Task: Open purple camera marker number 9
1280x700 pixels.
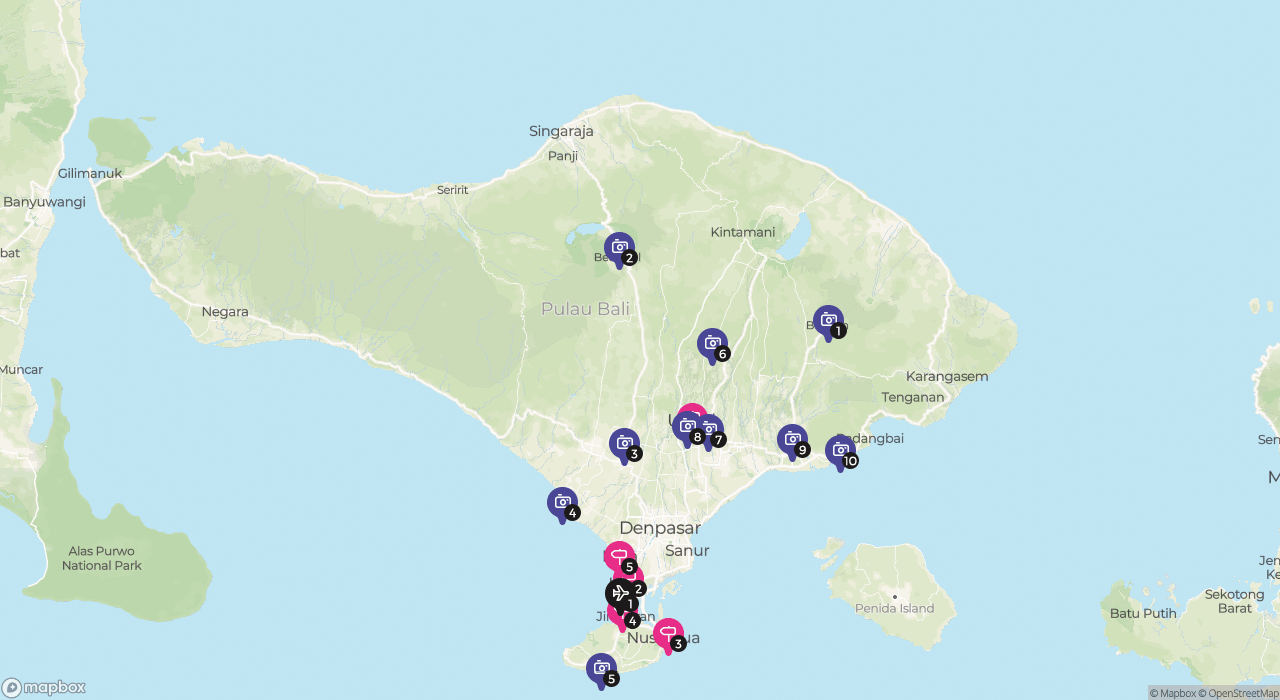Action: point(792,440)
